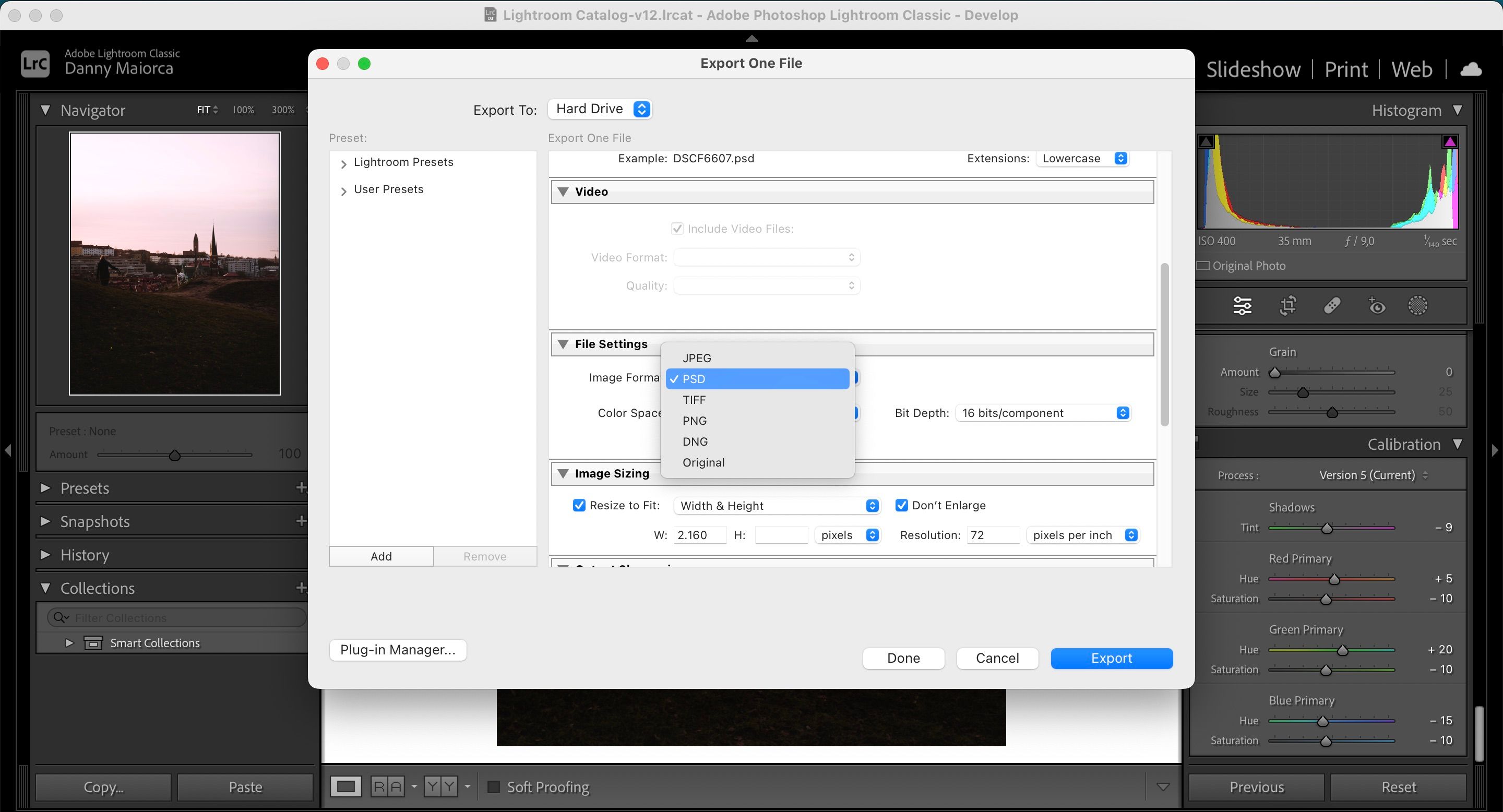Select JPEG in the format list
1503x812 pixels.
pos(697,358)
